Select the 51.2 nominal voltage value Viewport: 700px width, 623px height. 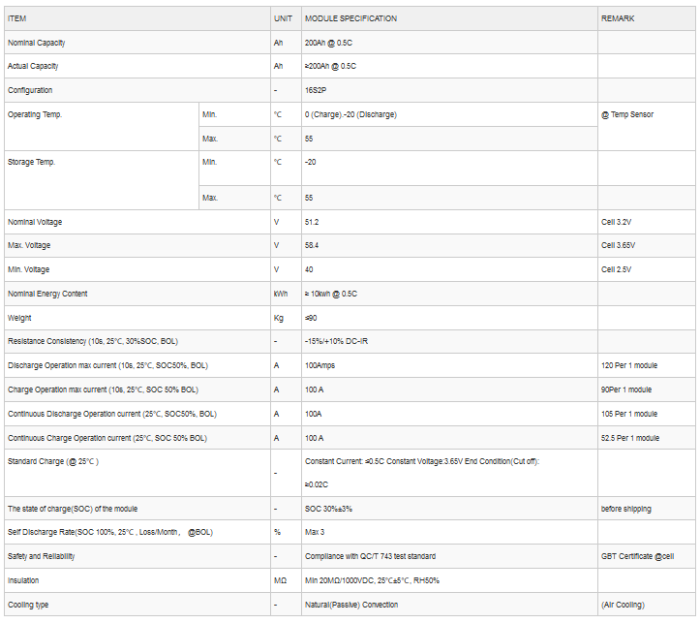coord(311,222)
